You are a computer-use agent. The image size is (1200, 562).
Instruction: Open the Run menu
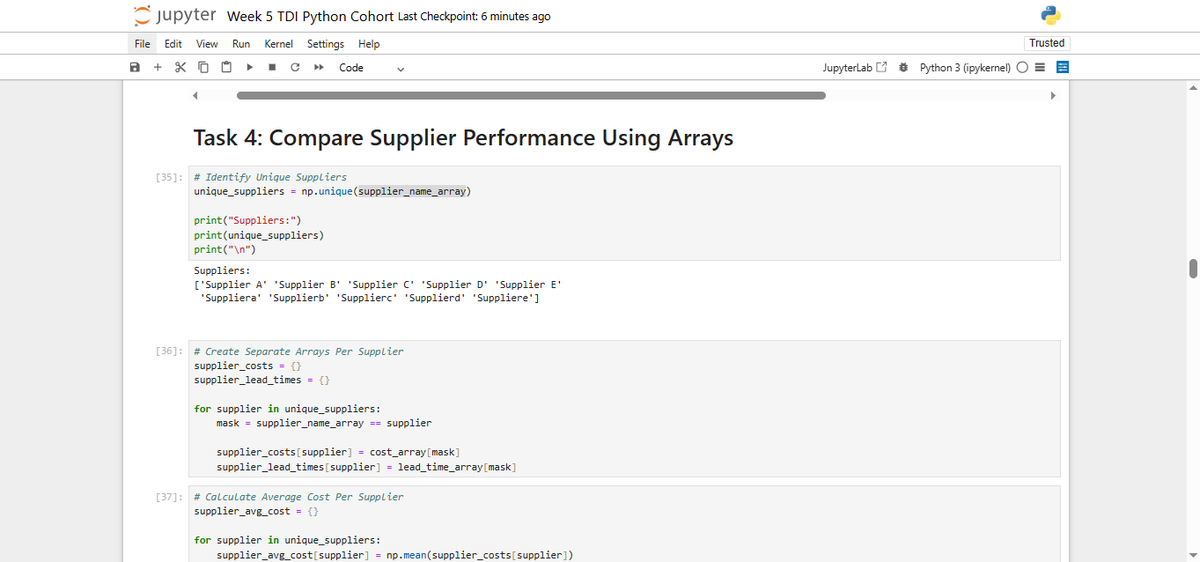point(241,44)
